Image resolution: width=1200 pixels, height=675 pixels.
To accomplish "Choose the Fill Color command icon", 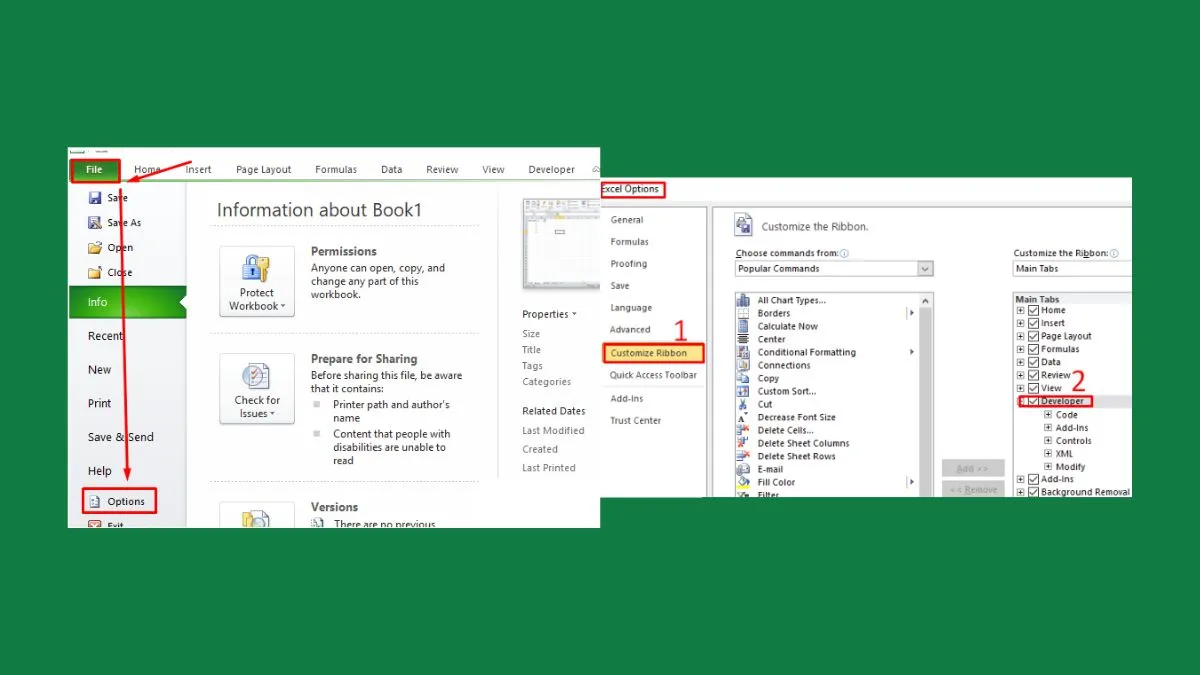I will [743, 482].
